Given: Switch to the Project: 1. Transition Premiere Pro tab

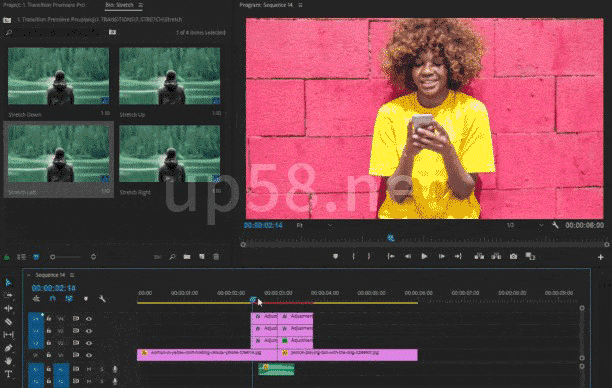Looking at the screenshot, I should point(44,5).
